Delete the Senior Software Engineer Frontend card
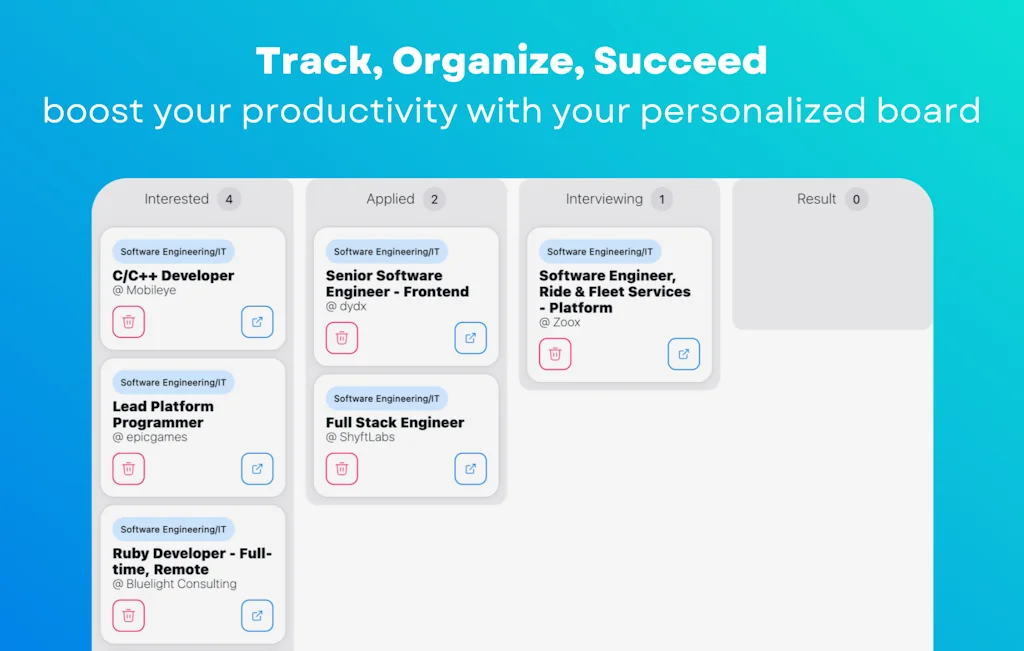 tap(341, 338)
